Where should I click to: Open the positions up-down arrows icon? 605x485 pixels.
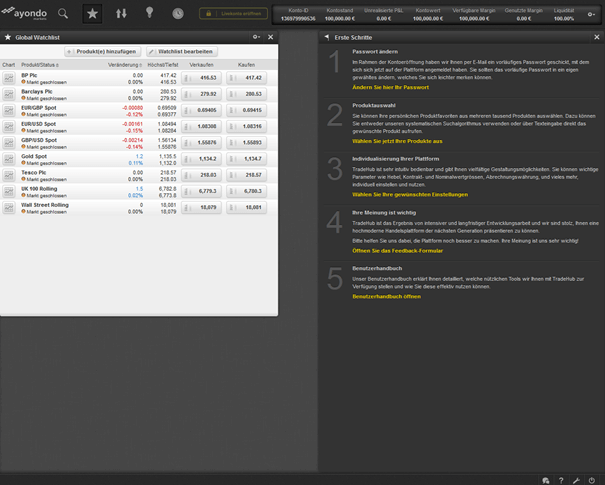point(121,14)
